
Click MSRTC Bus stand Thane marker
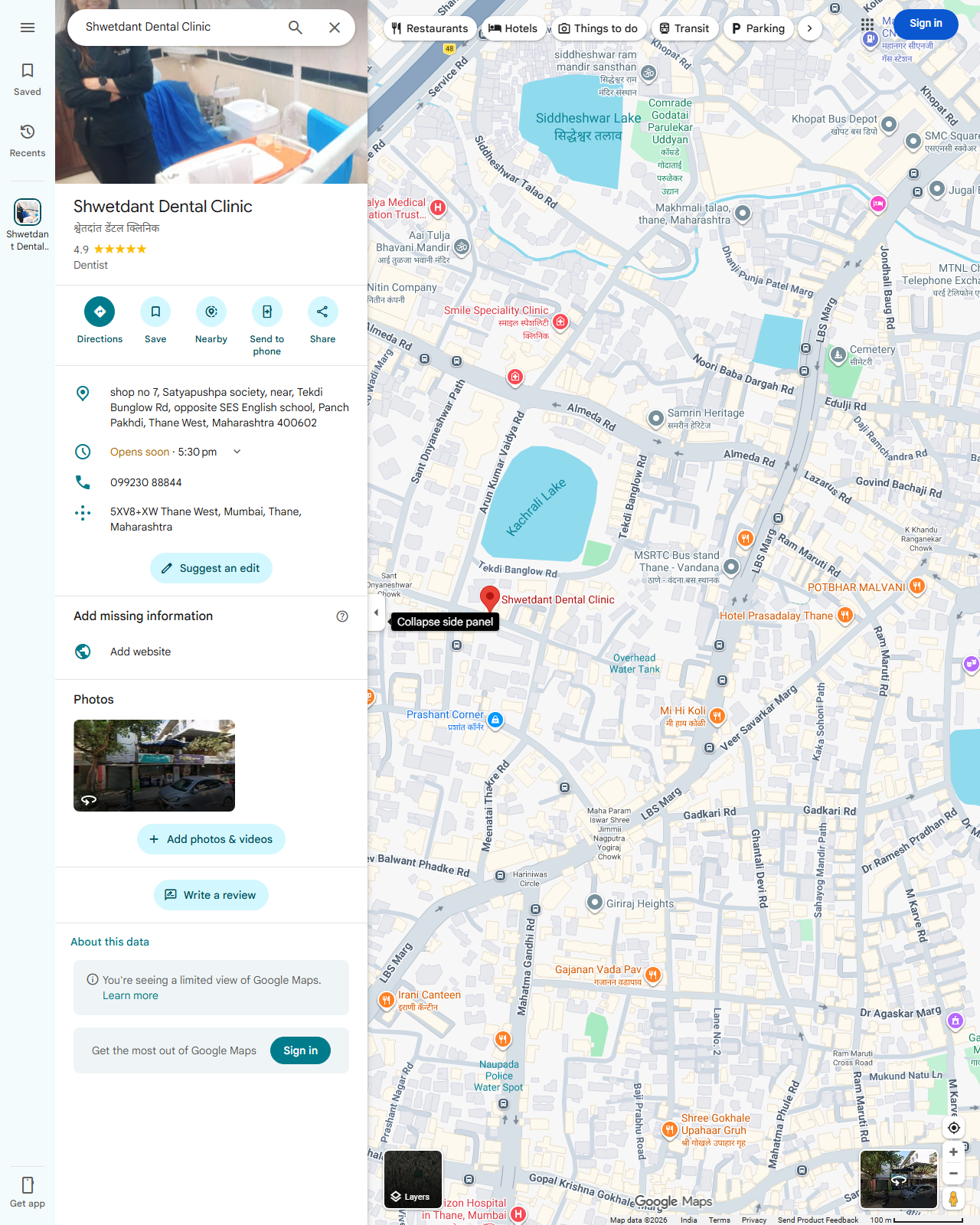coord(731,567)
